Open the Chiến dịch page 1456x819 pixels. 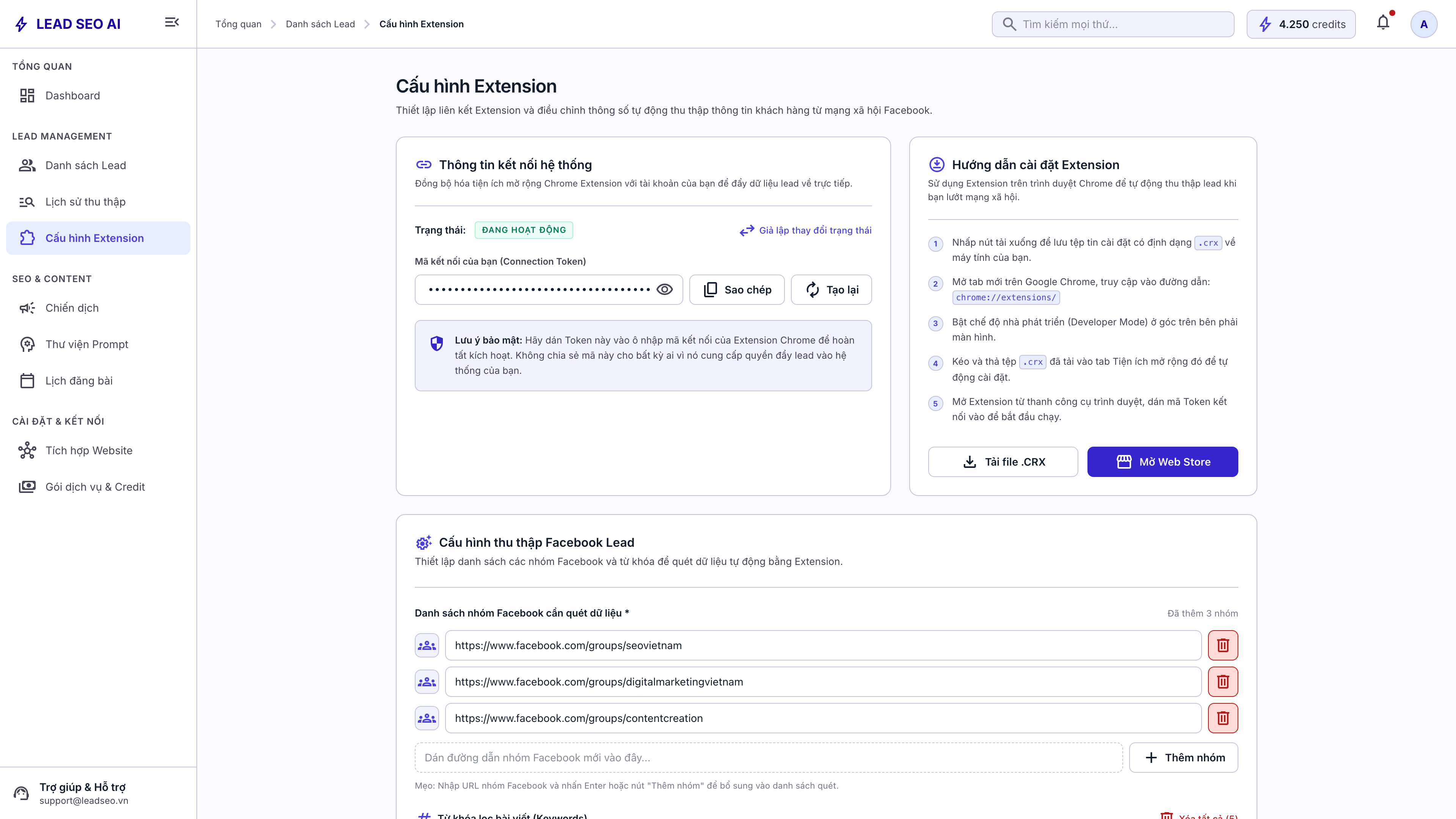click(x=98, y=308)
